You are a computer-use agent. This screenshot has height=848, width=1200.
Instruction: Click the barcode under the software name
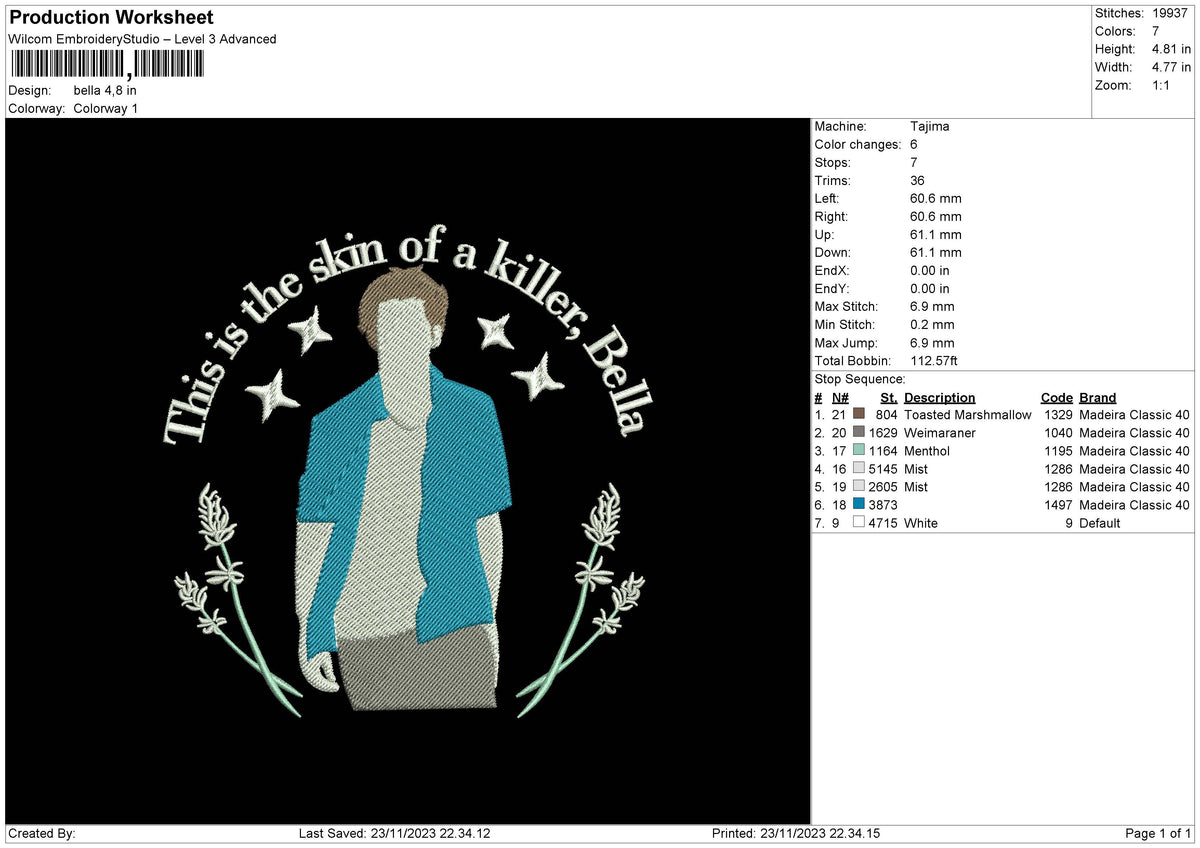click(106, 65)
